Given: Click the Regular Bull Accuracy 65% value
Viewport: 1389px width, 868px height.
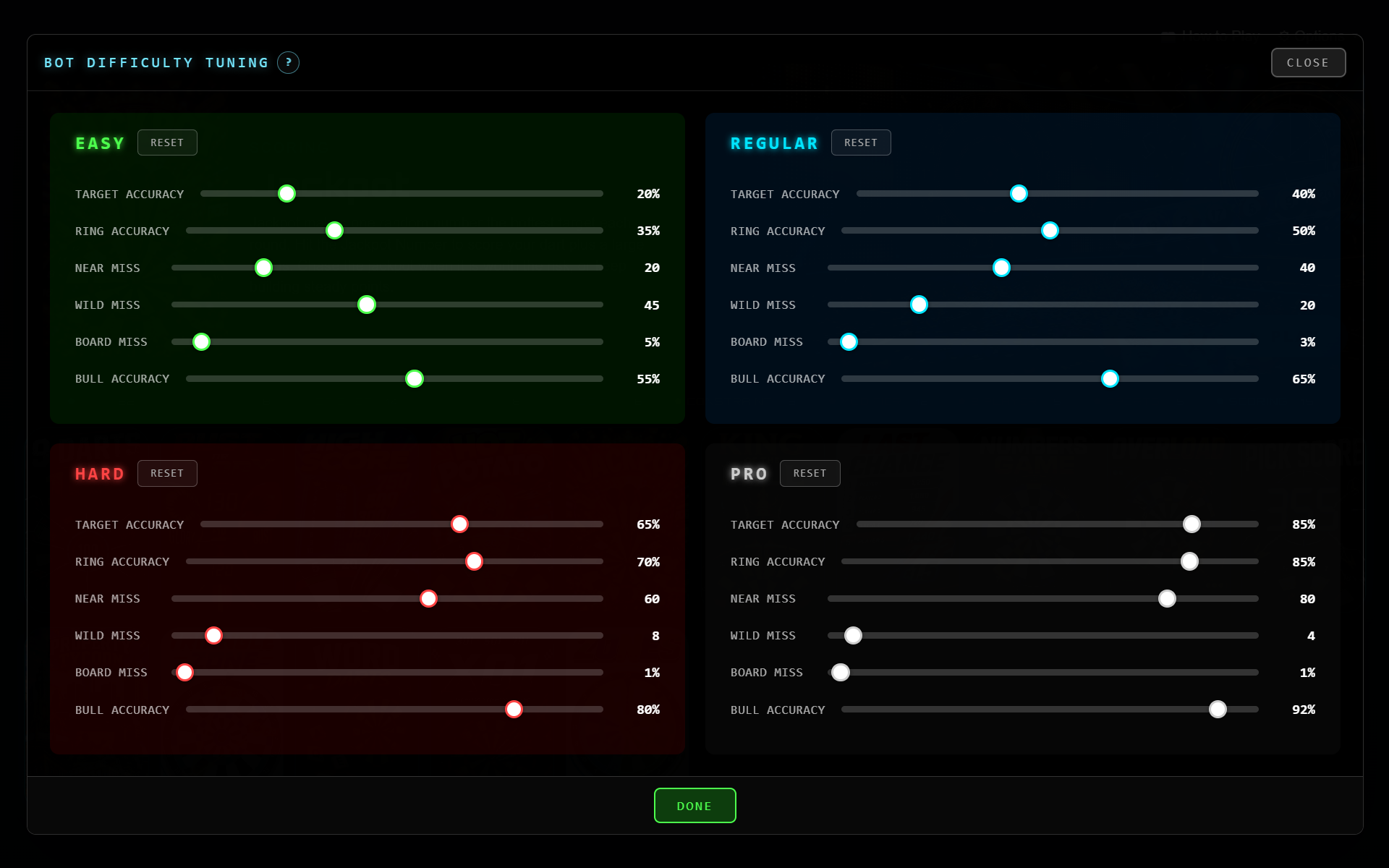Looking at the screenshot, I should (1304, 379).
